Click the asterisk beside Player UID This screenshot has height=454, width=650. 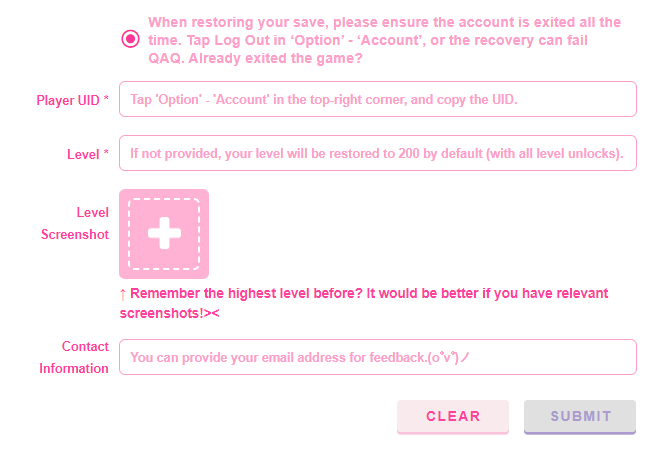(x=106, y=101)
